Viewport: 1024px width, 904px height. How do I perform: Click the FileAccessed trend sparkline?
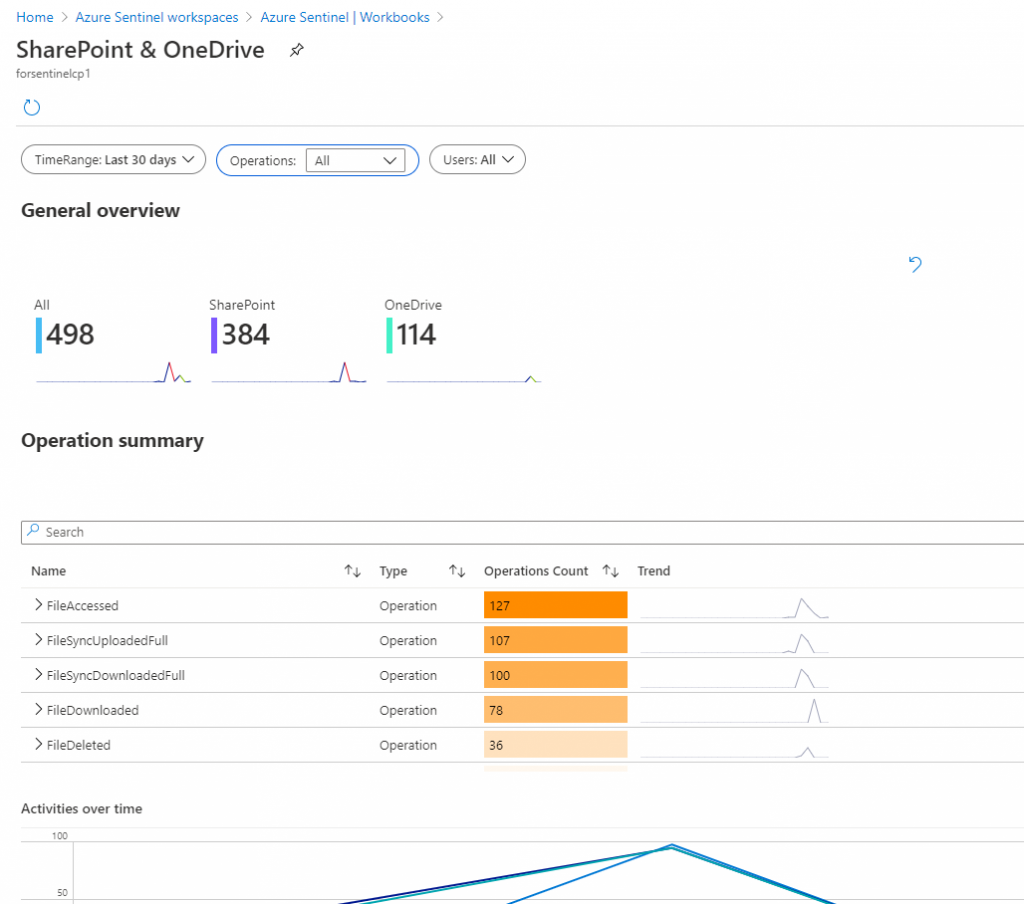735,607
